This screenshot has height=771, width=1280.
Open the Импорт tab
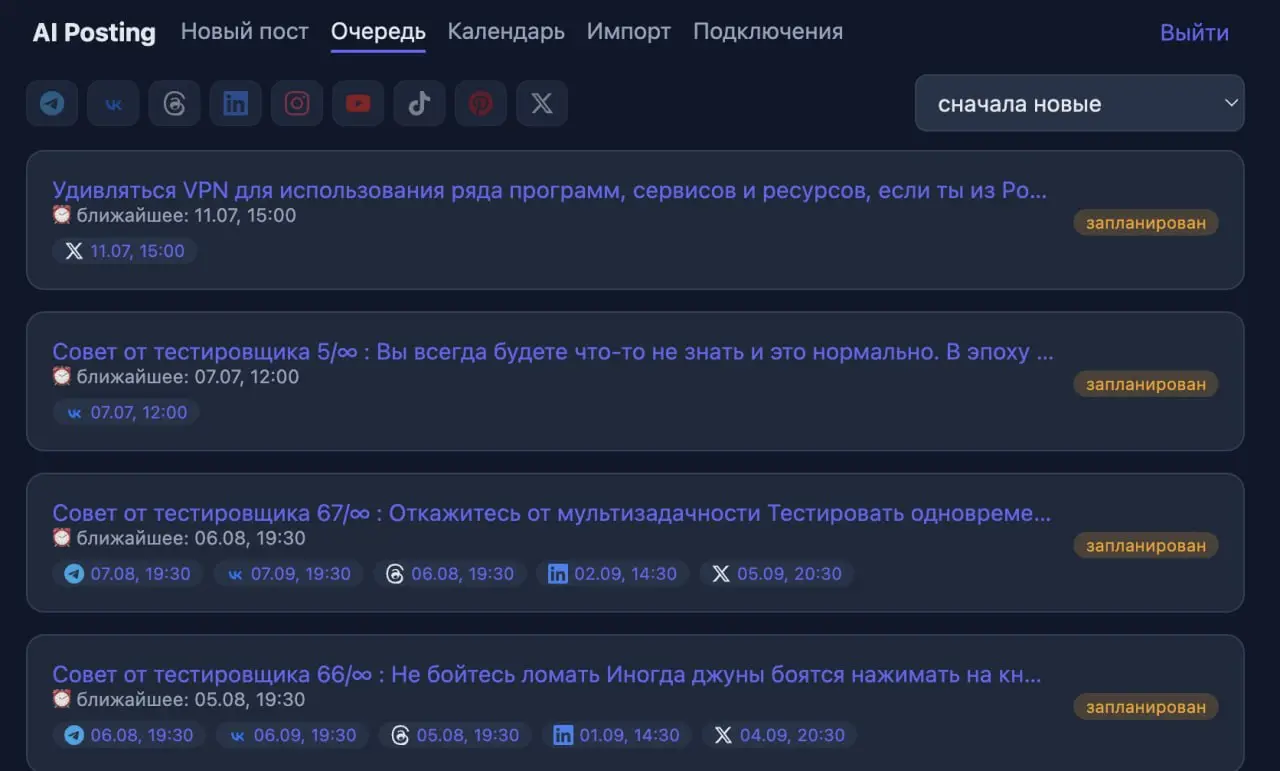[629, 32]
